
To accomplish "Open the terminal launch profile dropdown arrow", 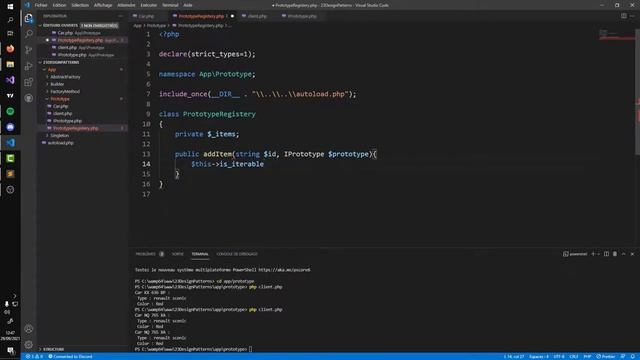I will [598, 254].
